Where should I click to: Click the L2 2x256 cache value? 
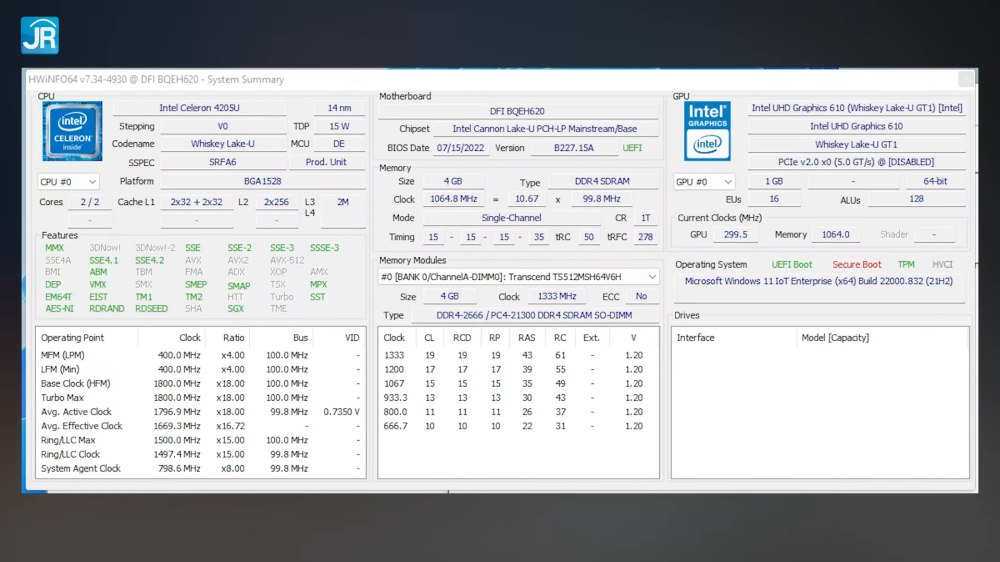[276, 202]
